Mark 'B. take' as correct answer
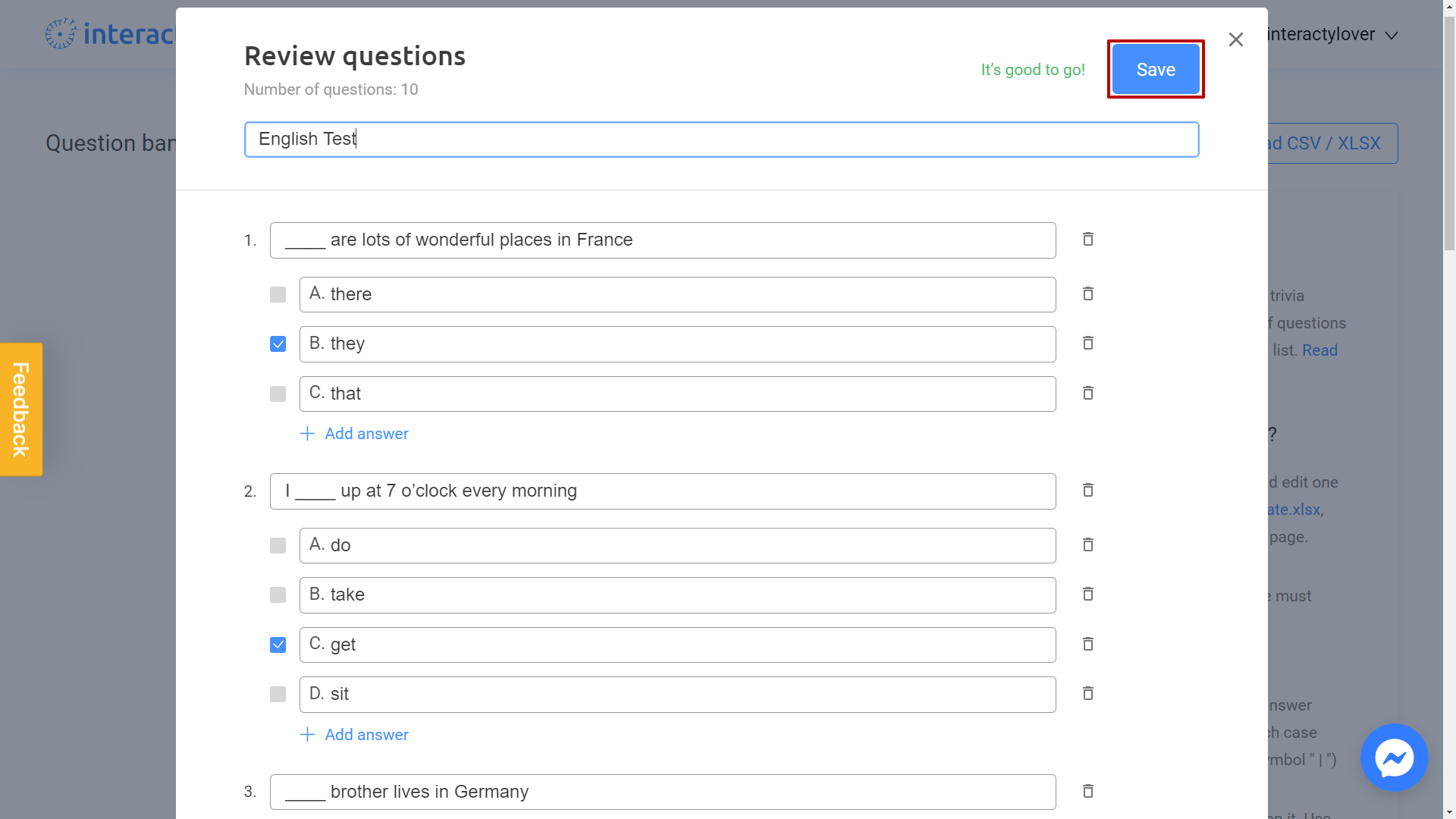The width and height of the screenshot is (1456, 819). [278, 595]
